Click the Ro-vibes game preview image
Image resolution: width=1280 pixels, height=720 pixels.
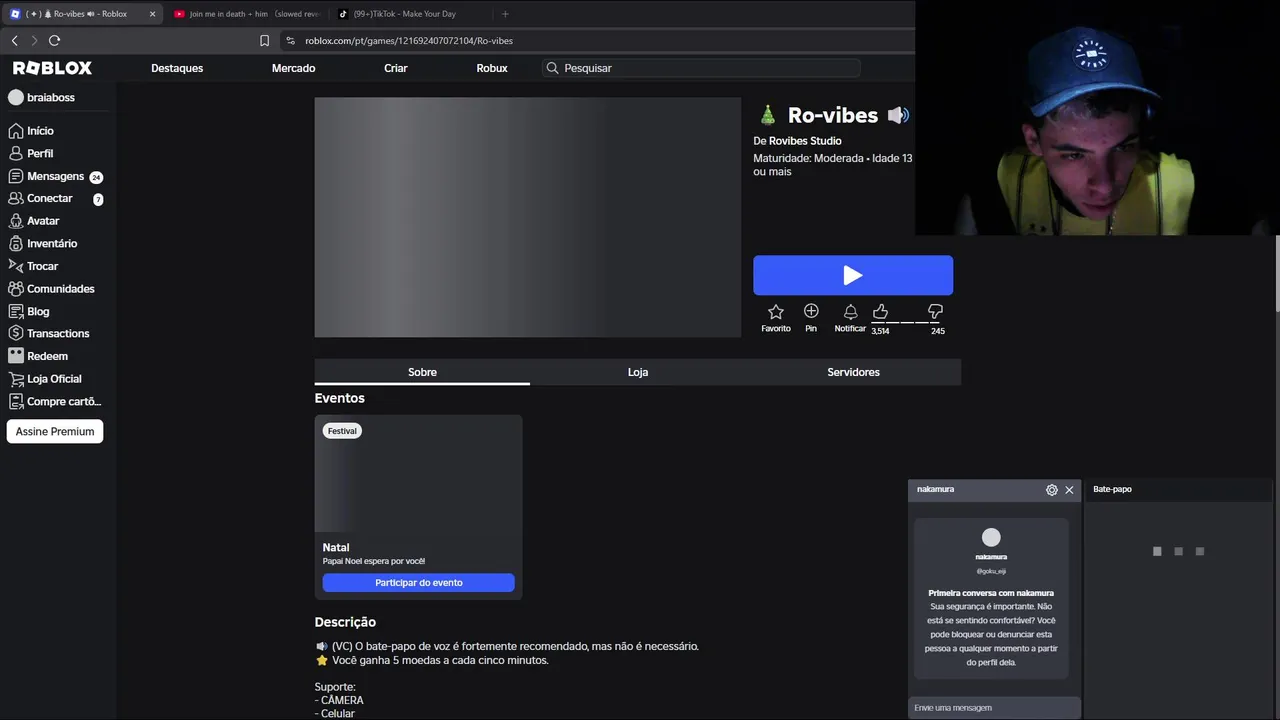pyautogui.click(x=528, y=217)
